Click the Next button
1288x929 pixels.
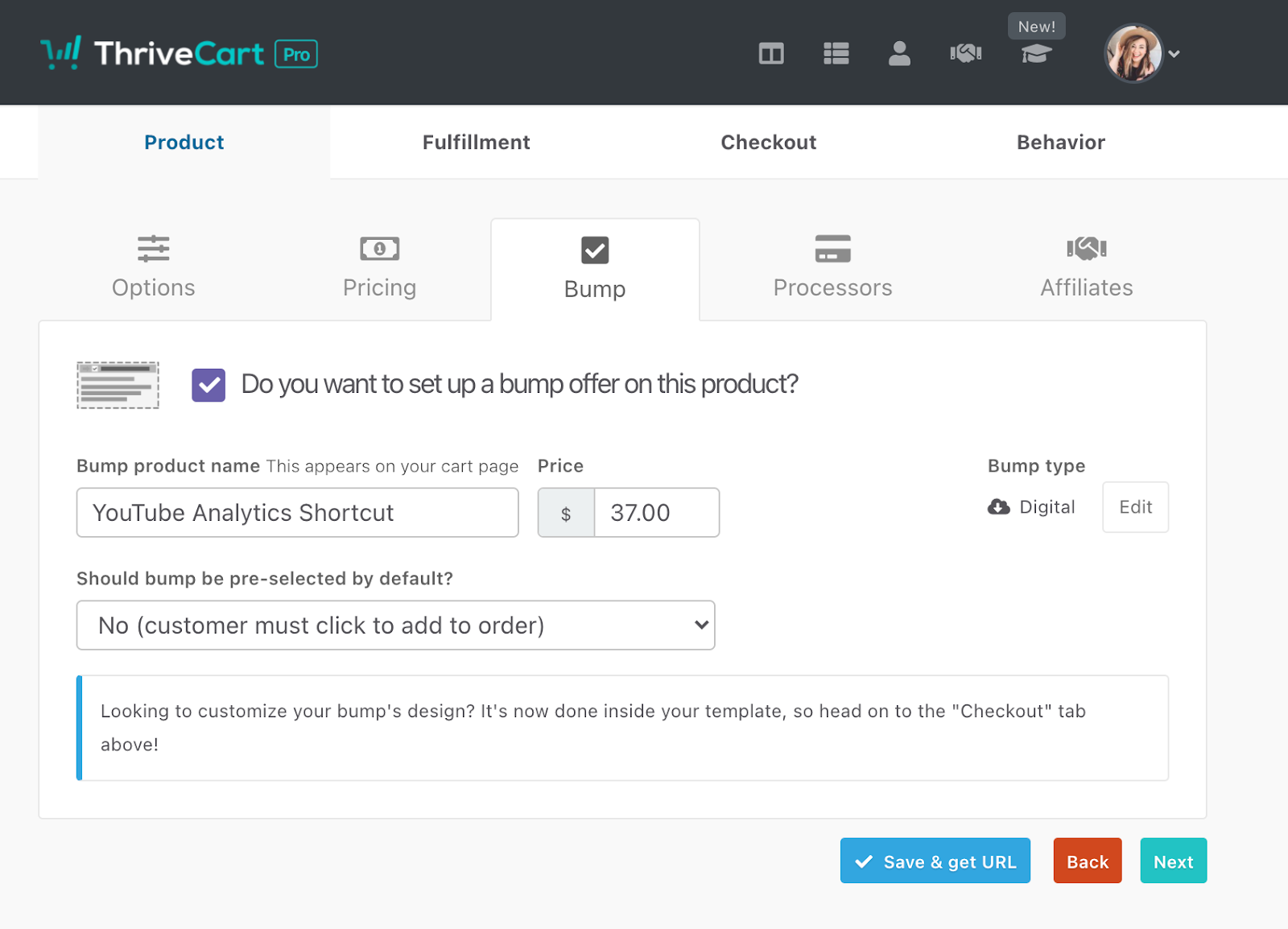(1174, 861)
